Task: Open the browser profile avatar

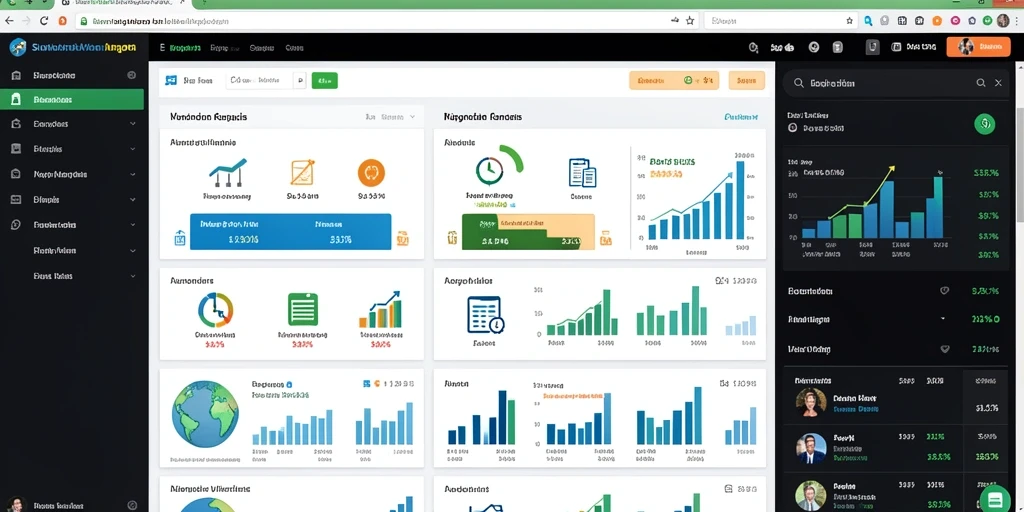Action: [x=1002, y=21]
